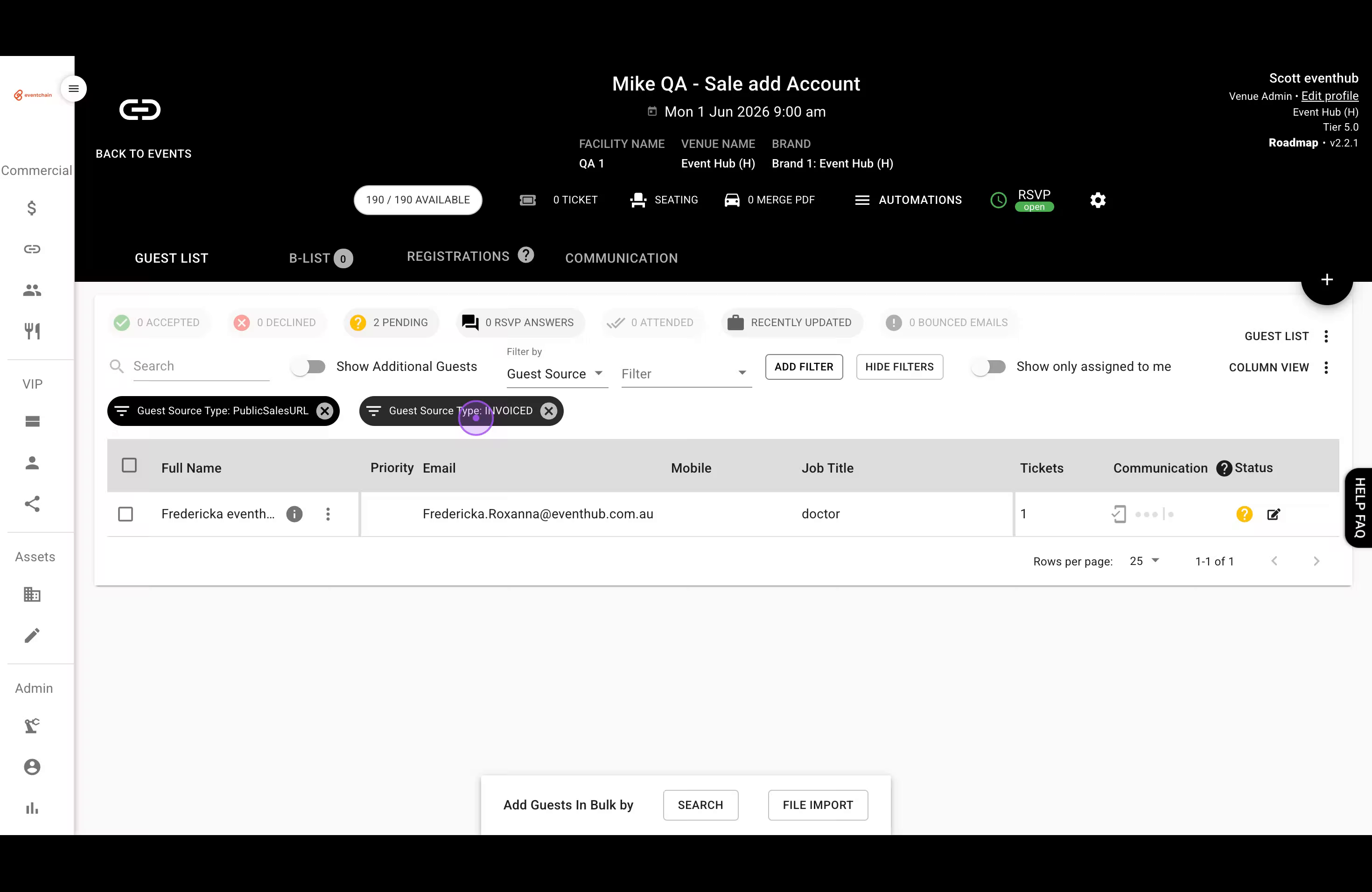Open the Automations menu
This screenshot has width=1372, height=892.
pyautogui.click(x=908, y=200)
